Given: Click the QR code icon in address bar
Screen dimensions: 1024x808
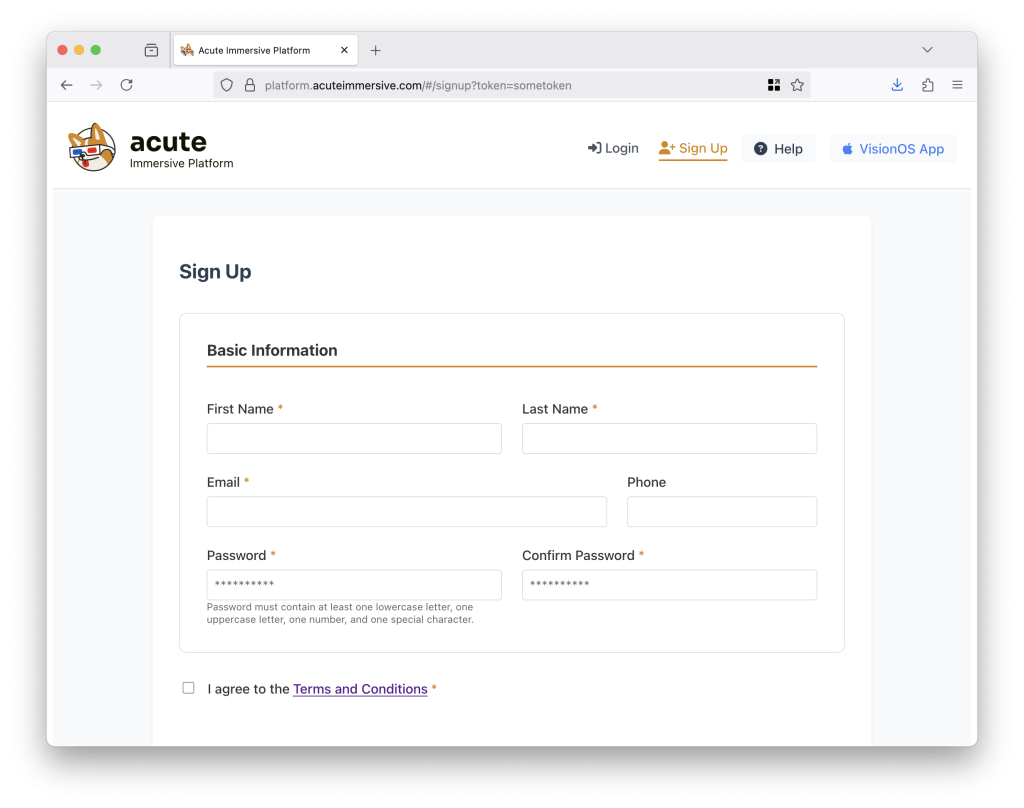Looking at the screenshot, I should pyautogui.click(x=774, y=85).
